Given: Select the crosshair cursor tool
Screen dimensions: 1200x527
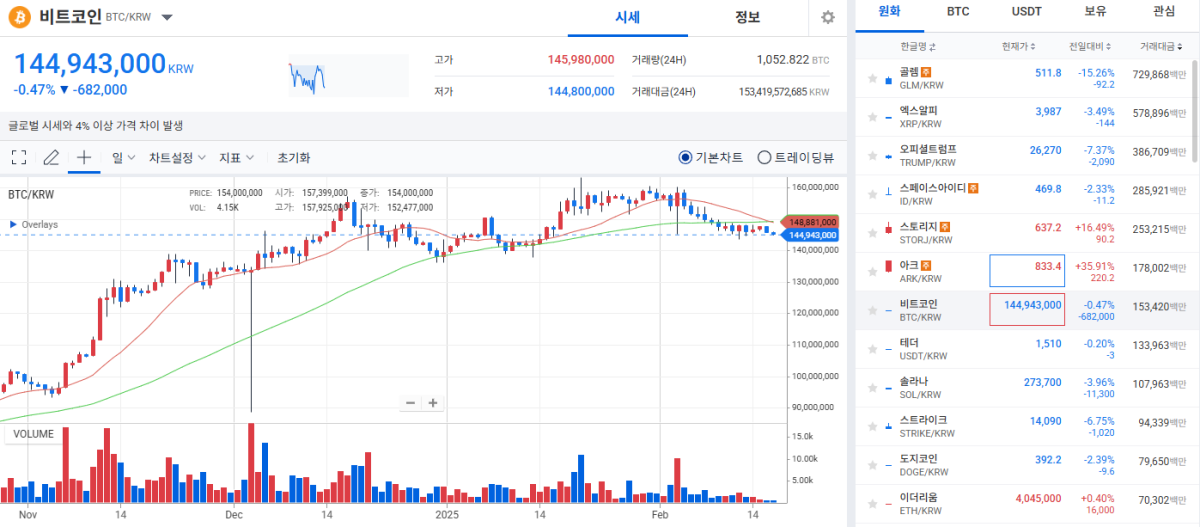Looking at the screenshot, I should click(84, 157).
